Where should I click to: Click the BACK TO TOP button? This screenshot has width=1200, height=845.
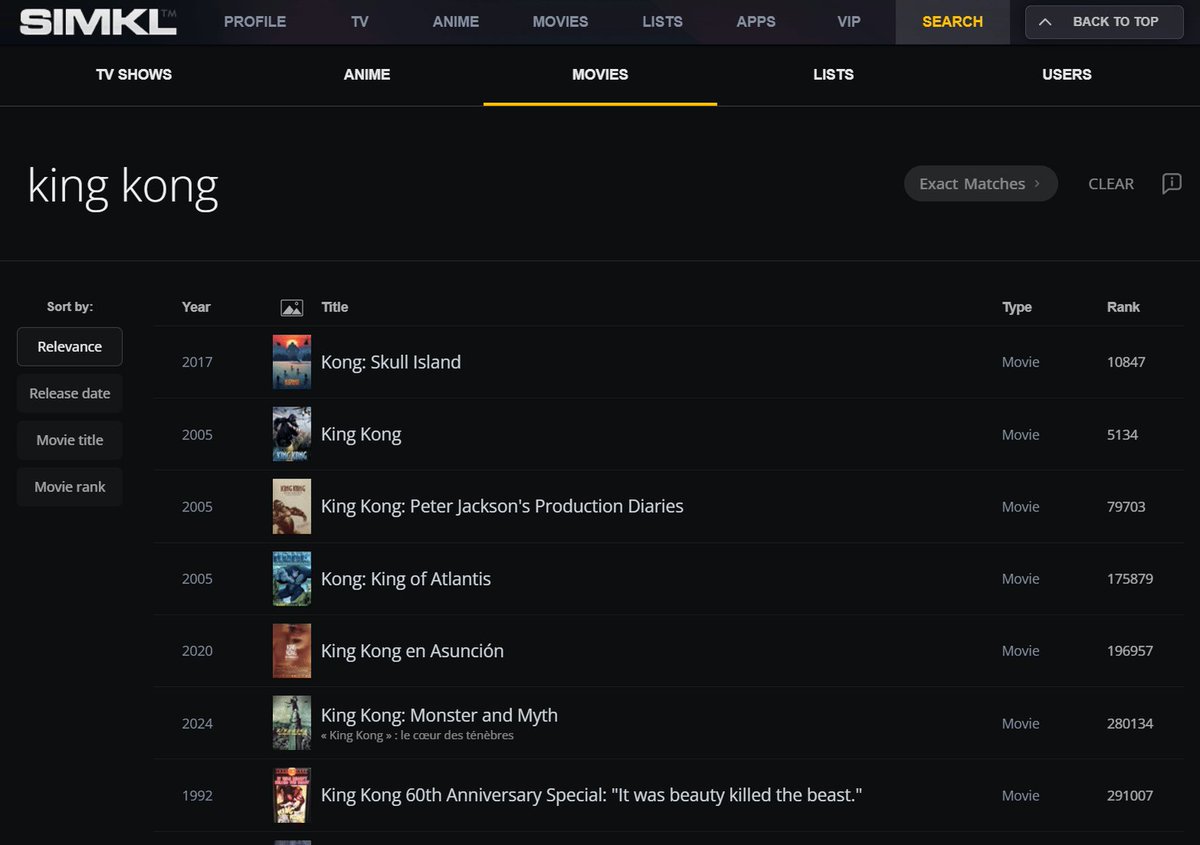(1104, 22)
